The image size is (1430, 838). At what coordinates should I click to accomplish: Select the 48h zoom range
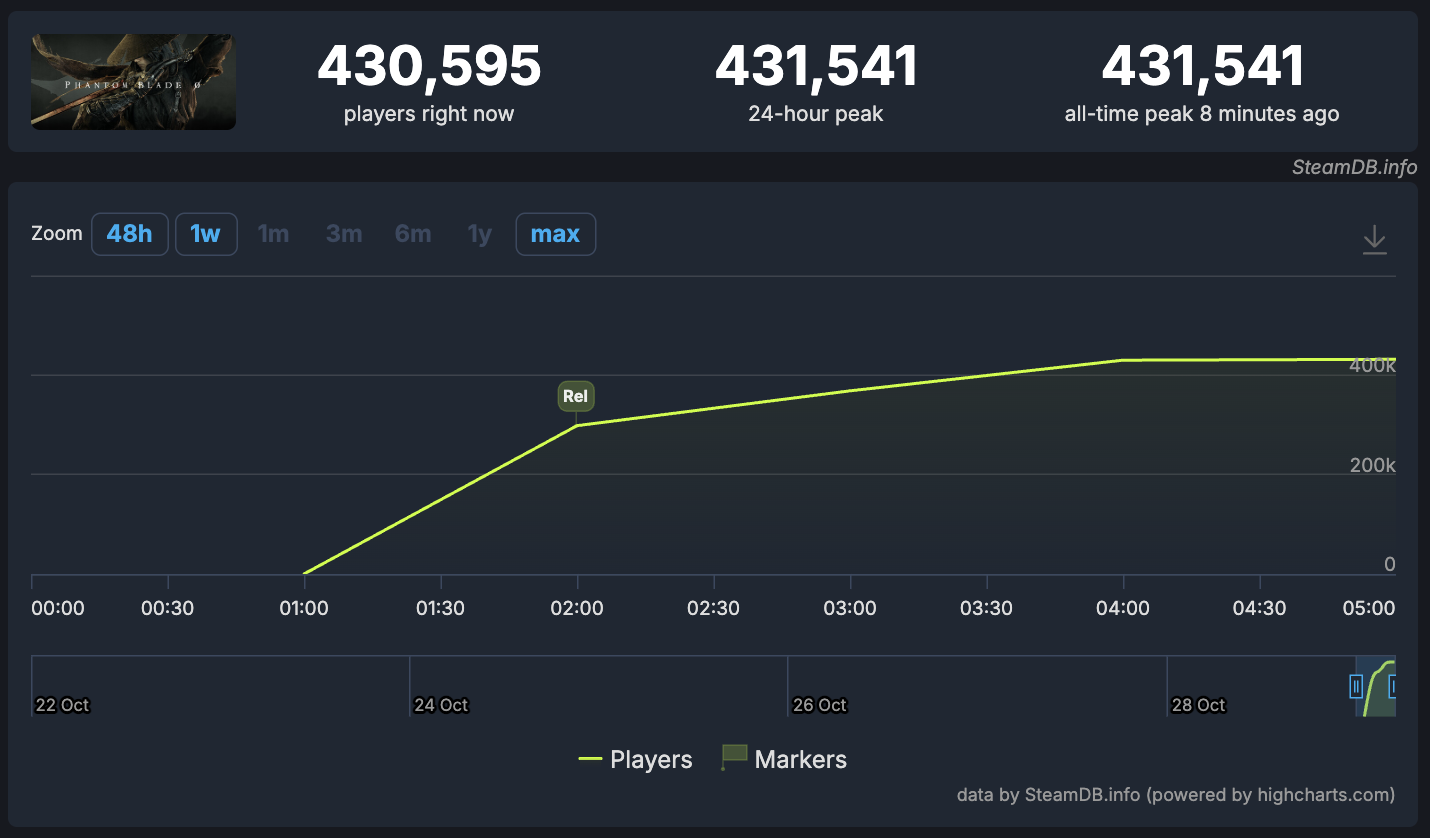click(130, 234)
